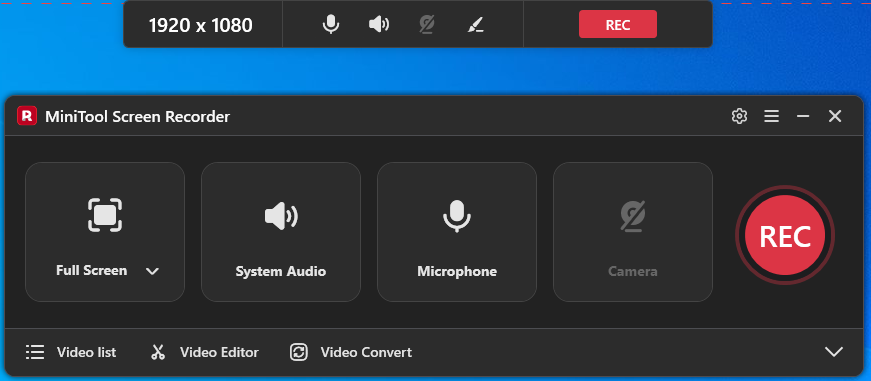Select the Full Screen recording area card
This screenshot has width=871, height=381.
coord(105,232)
